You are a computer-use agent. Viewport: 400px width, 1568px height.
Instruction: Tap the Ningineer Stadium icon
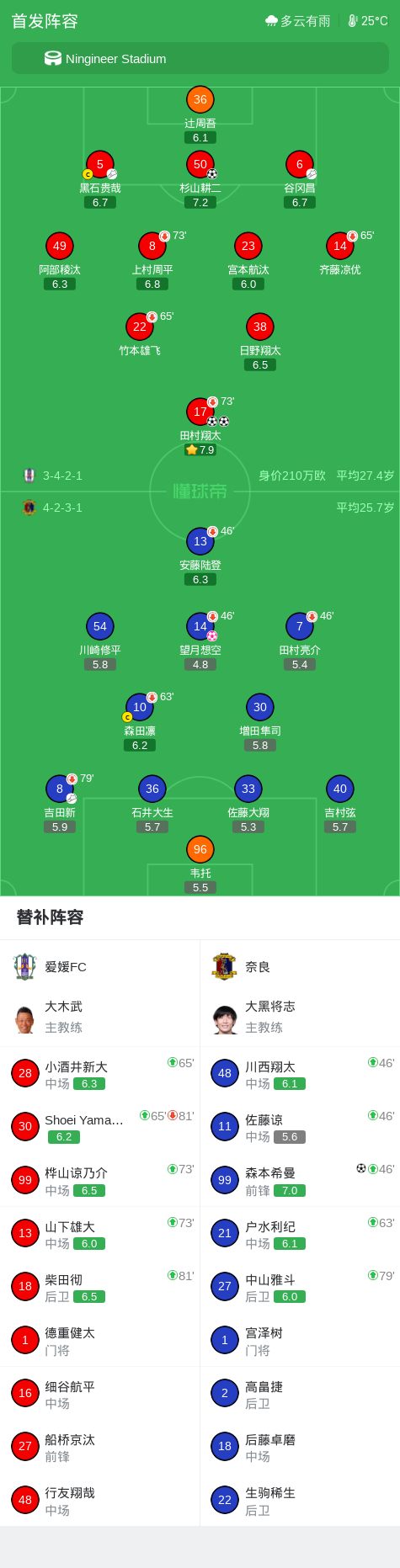coord(53,58)
